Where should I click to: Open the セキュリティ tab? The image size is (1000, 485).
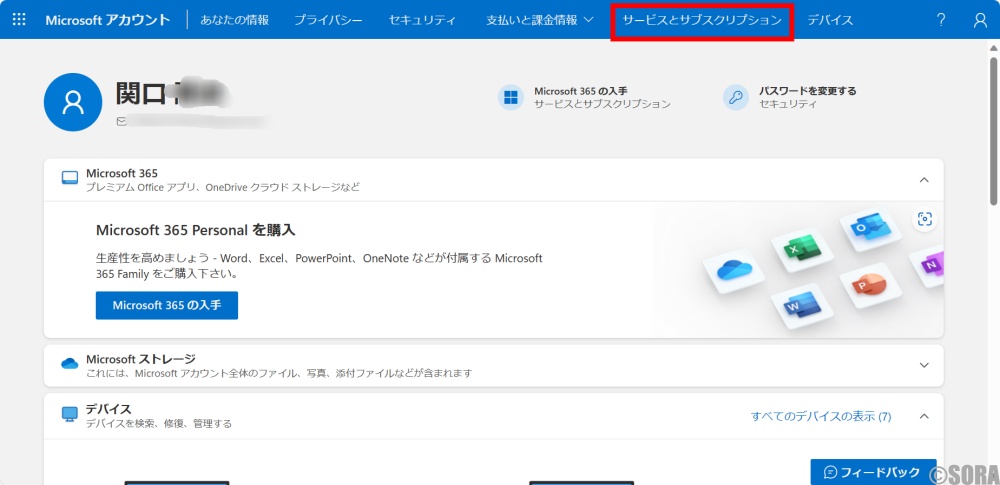pos(422,20)
